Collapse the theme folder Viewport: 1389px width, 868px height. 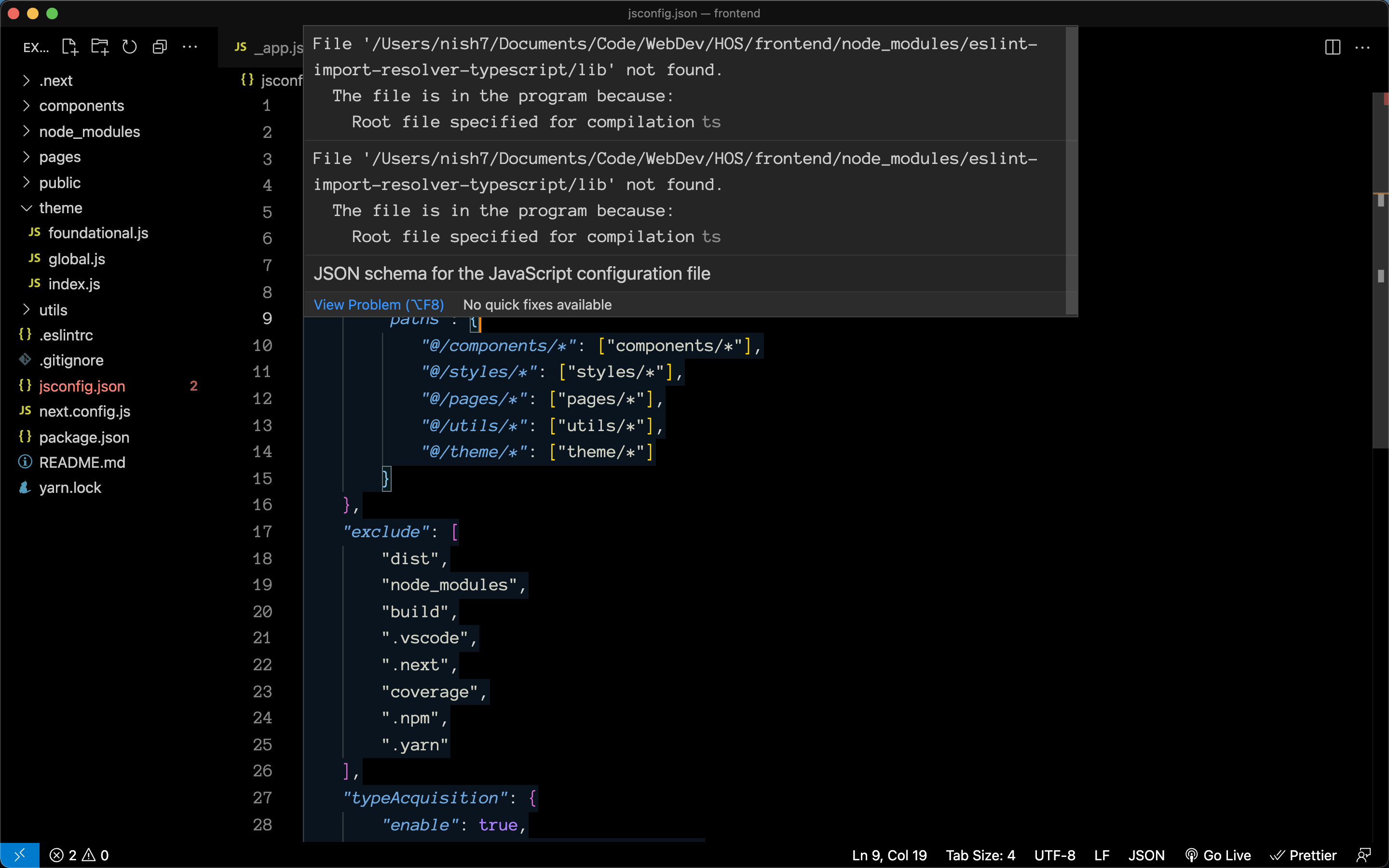(x=60, y=208)
